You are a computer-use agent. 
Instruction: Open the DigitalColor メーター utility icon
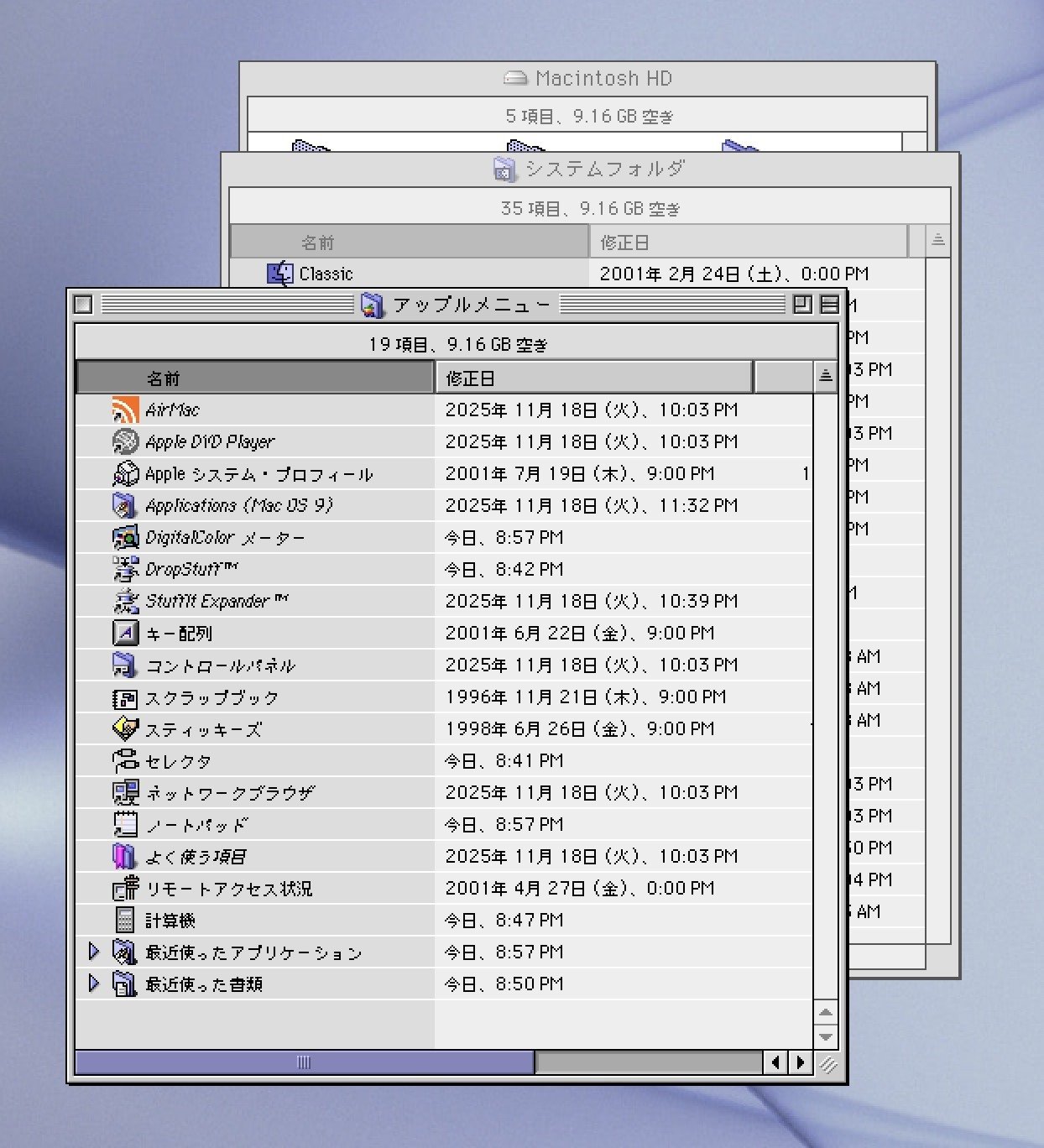coord(126,537)
